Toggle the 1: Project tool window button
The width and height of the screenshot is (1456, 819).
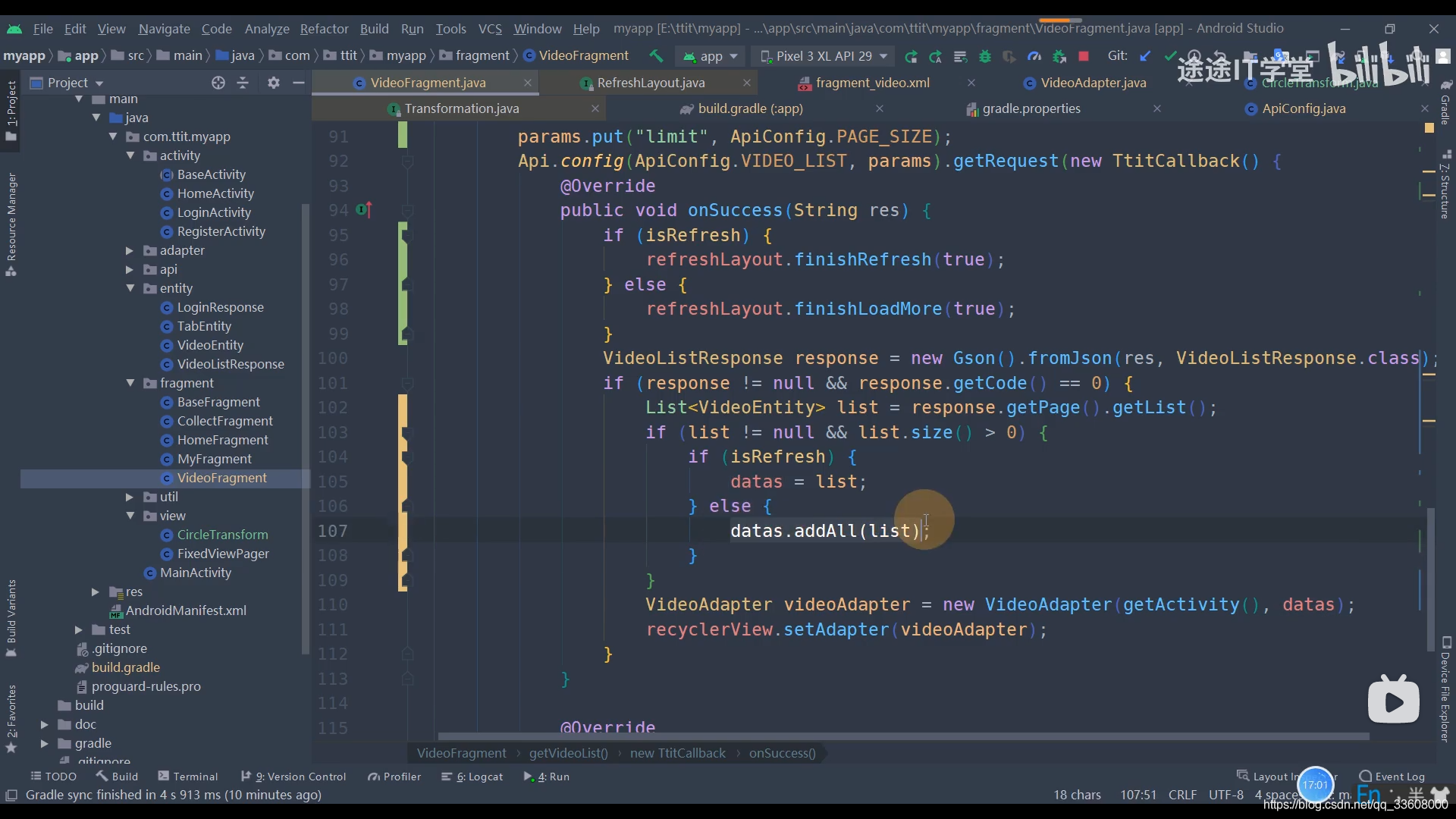pos(11,111)
